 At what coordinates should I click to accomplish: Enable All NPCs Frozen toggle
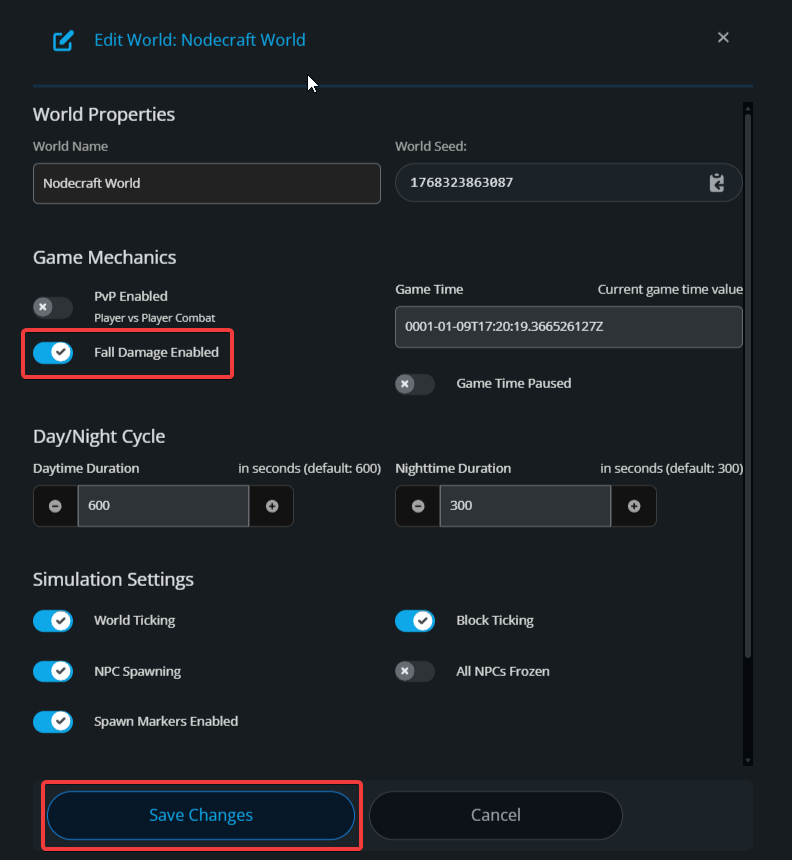coord(415,671)
